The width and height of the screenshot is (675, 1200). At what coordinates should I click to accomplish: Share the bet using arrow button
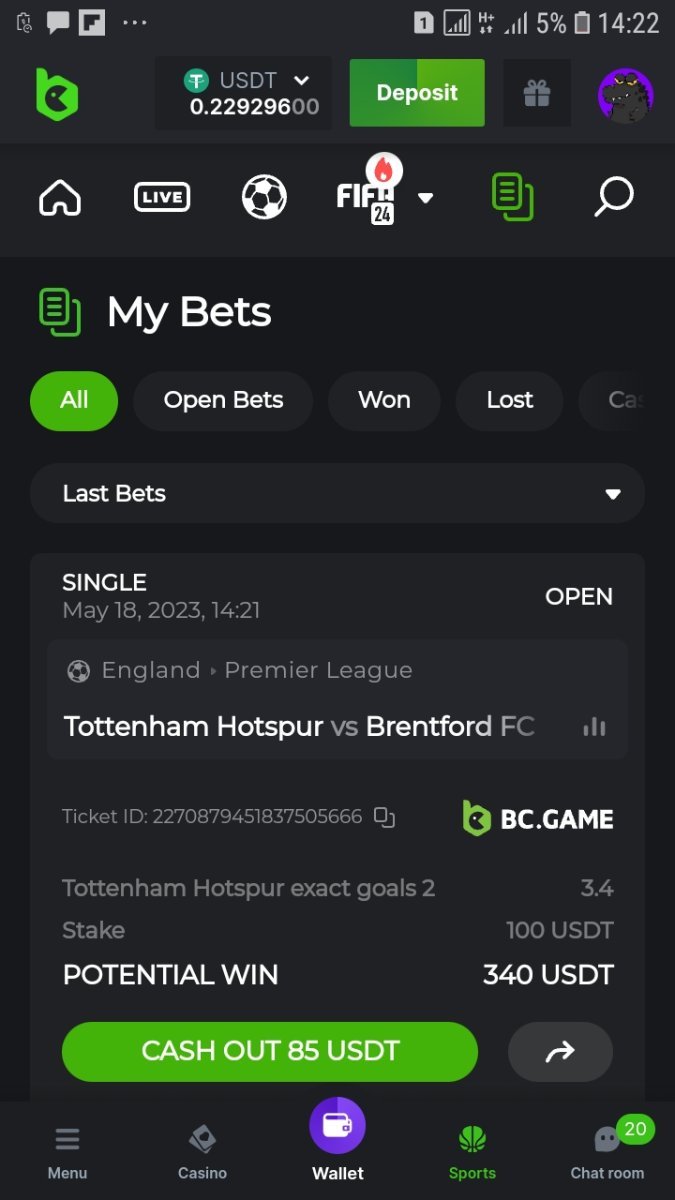[560, 1051]
